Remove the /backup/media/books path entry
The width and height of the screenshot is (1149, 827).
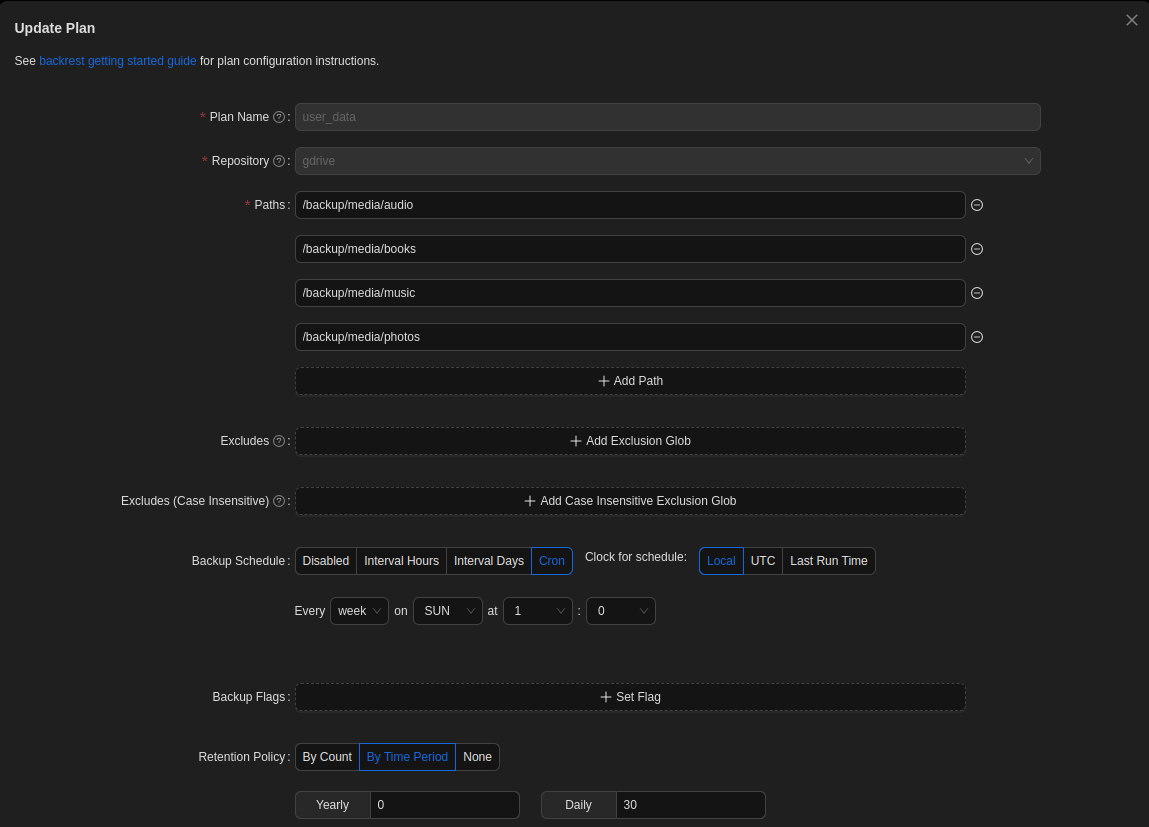click(x=977, y=249)
